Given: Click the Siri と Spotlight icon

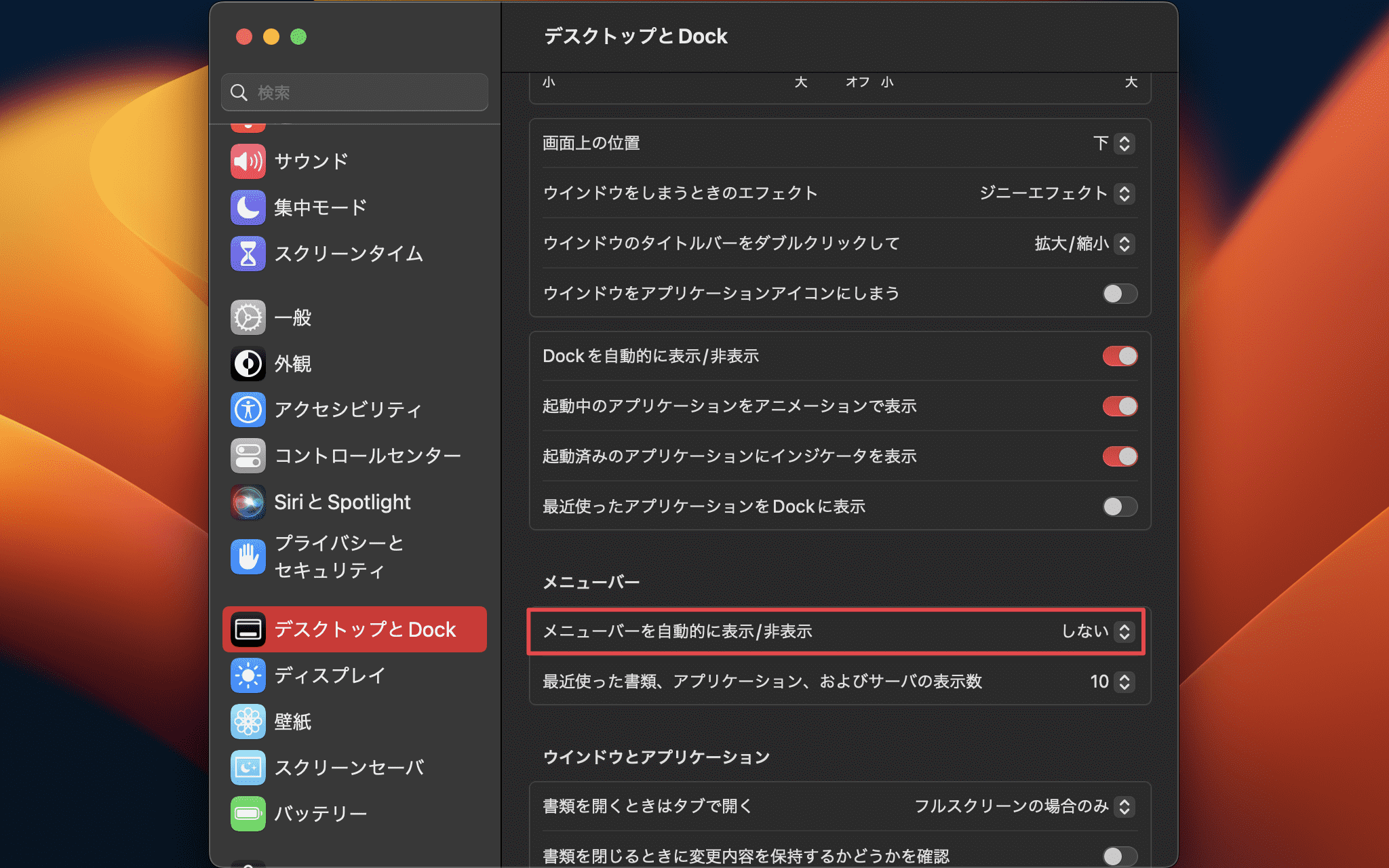Looking at the screenshot, I should click(x=248, y=502).
